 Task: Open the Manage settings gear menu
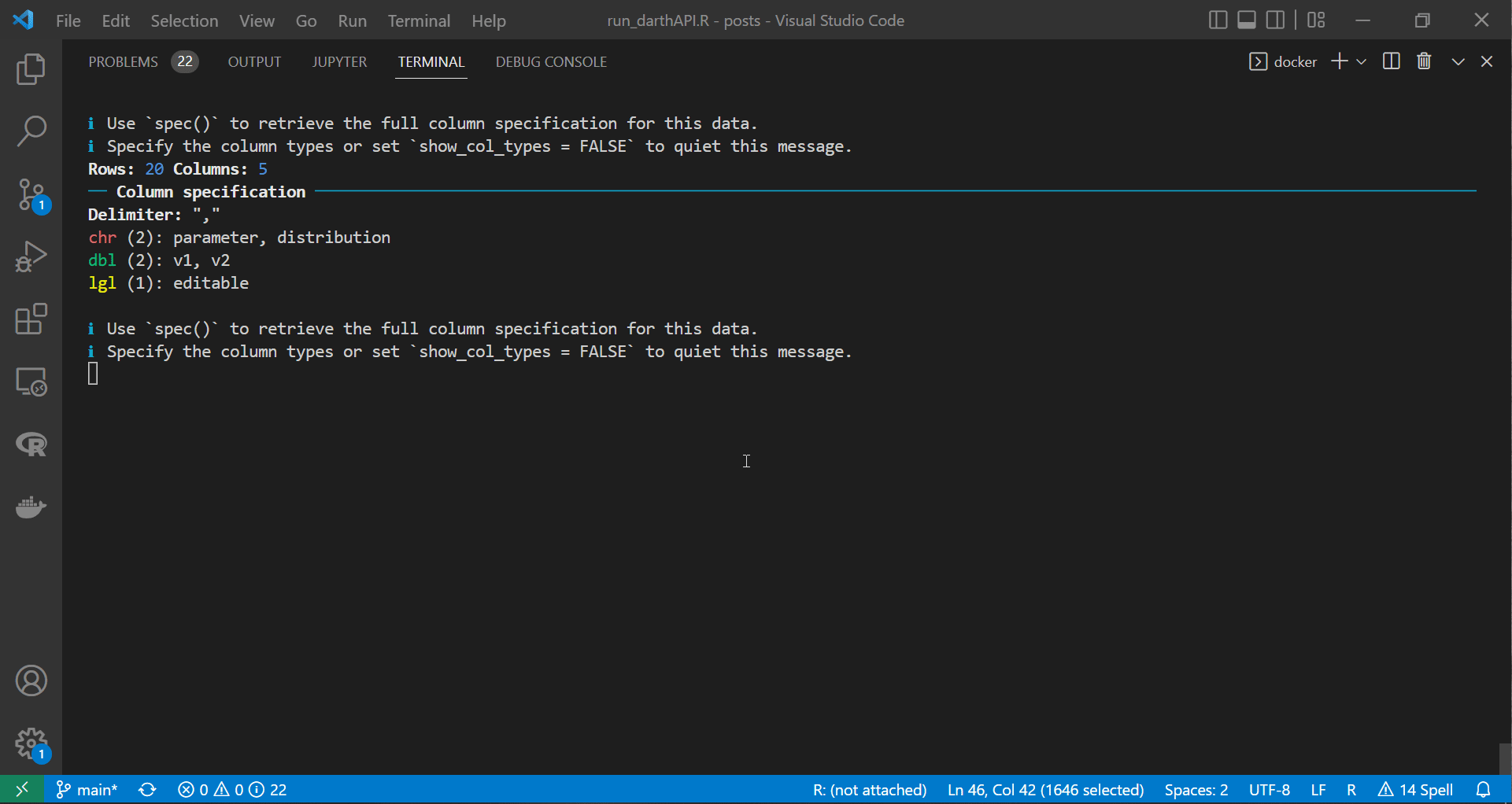[x=31, y=743]
